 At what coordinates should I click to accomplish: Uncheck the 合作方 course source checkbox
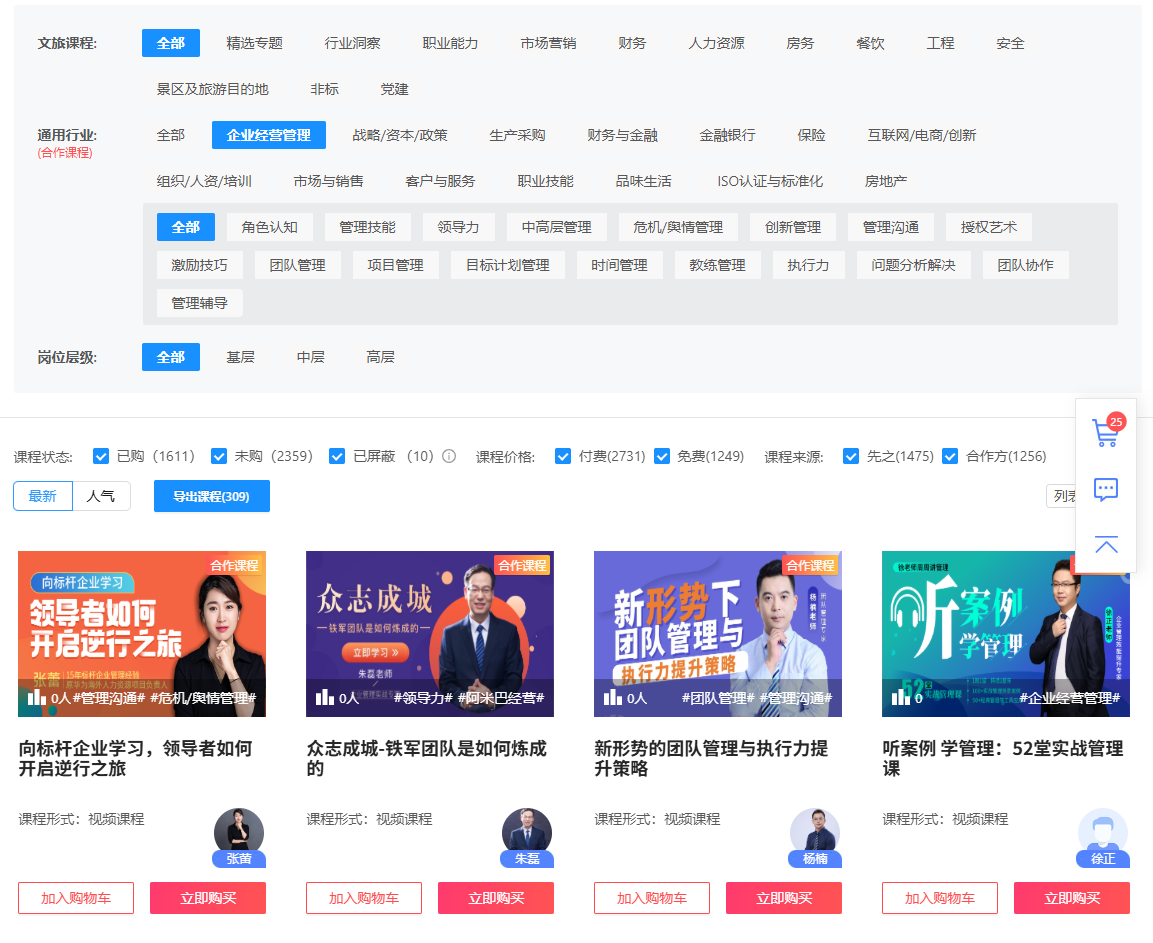[x=951, y=456]
